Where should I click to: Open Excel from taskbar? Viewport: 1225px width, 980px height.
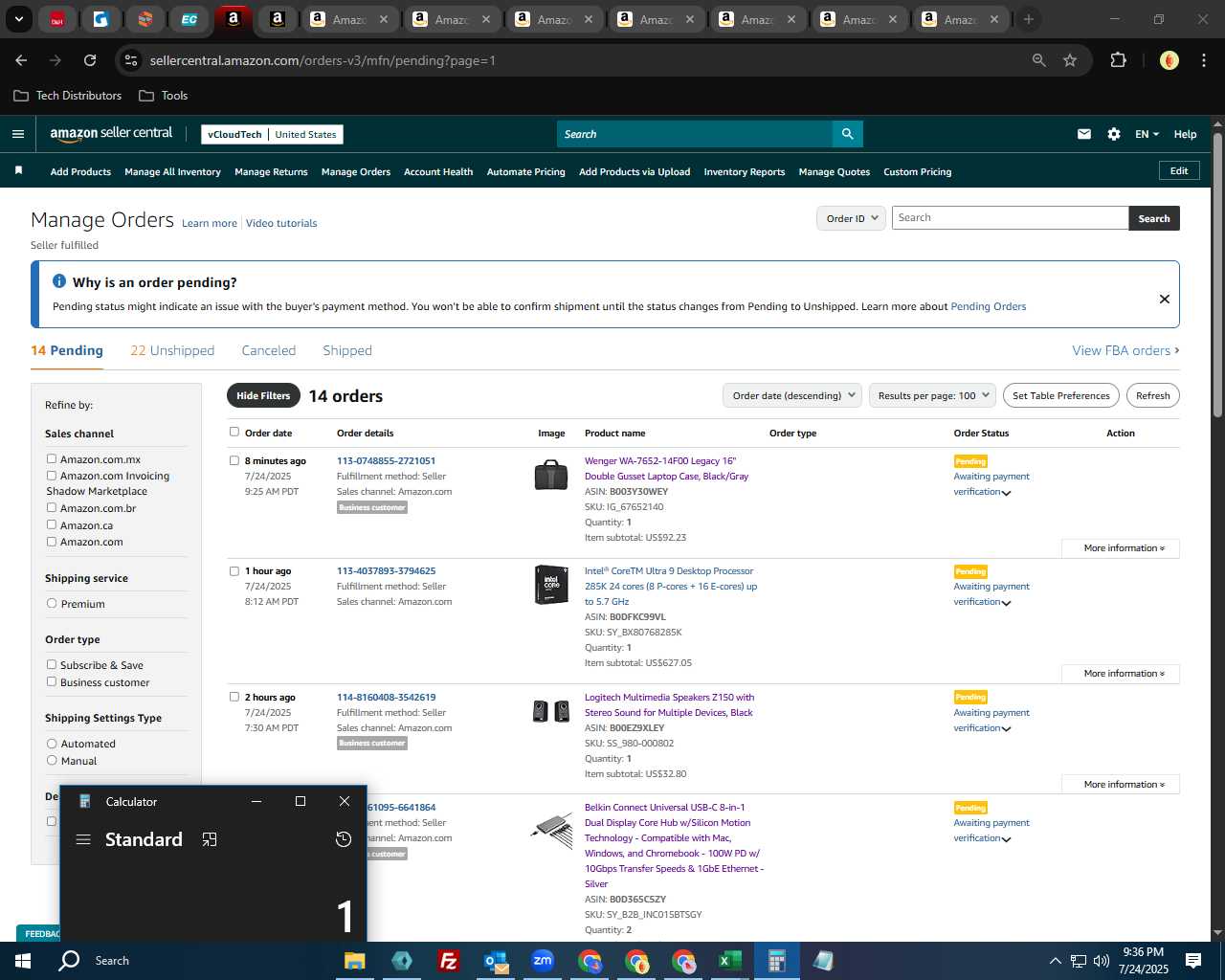[730, 961]
